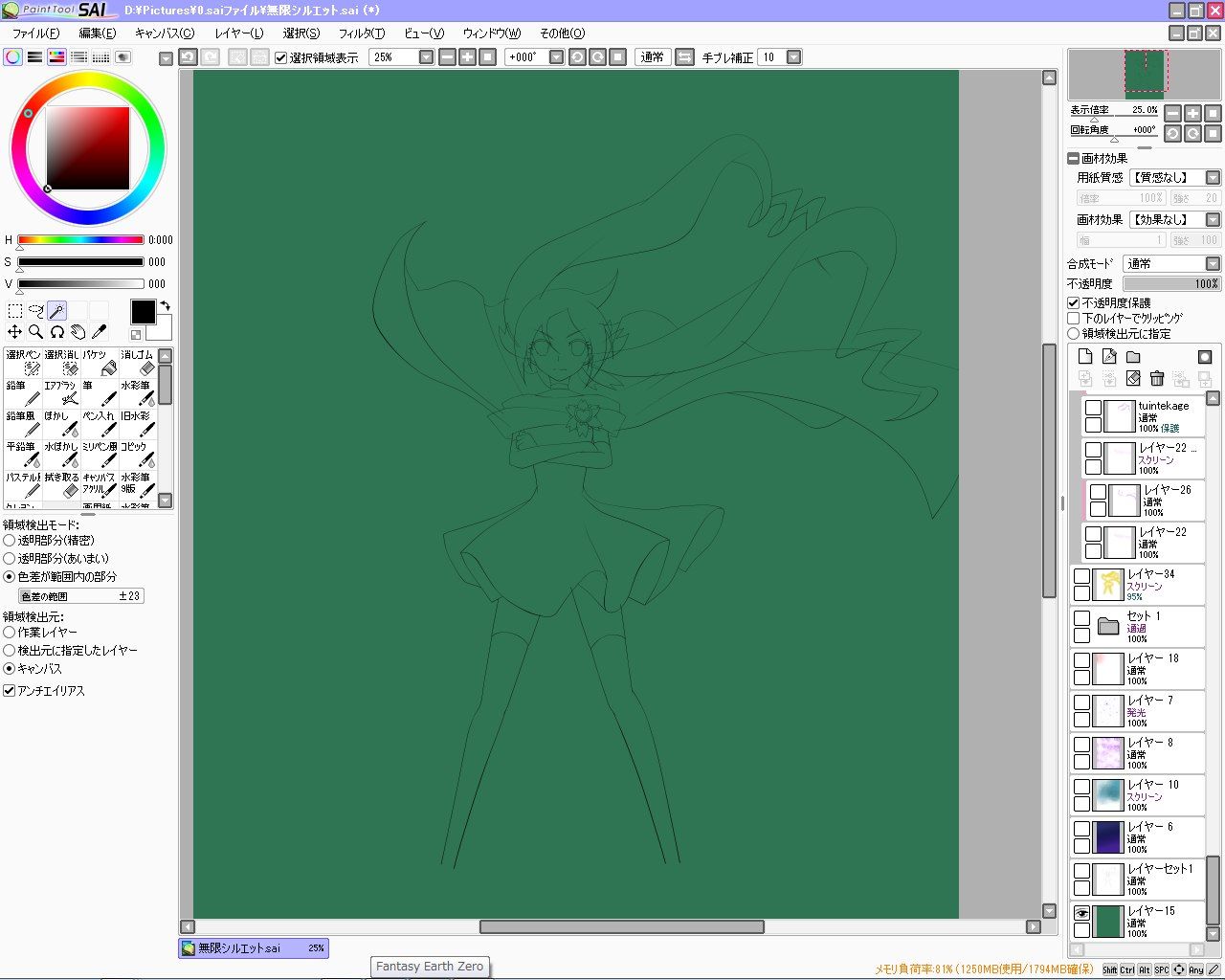Viewport: 1225px width, 980px height.
Task: Swap foreground and background colors
Action: point(165,306)
